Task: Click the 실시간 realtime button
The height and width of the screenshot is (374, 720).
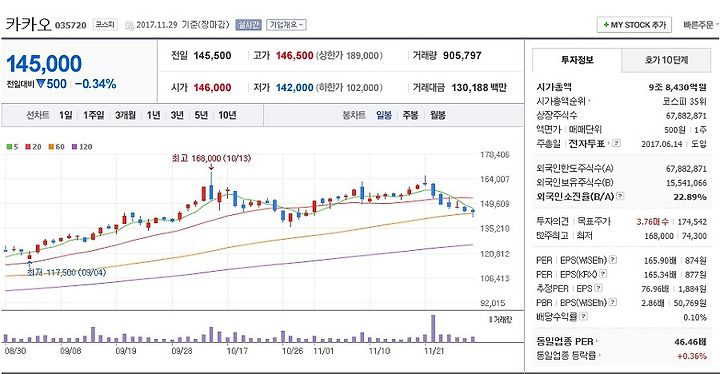Action: pyautogui.click(x=248, y=25)
